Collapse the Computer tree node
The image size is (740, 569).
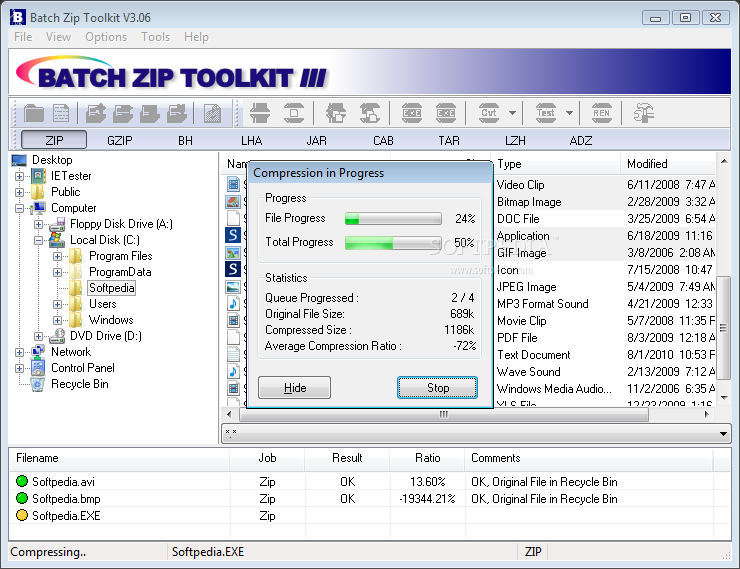[x=19, y=208]
